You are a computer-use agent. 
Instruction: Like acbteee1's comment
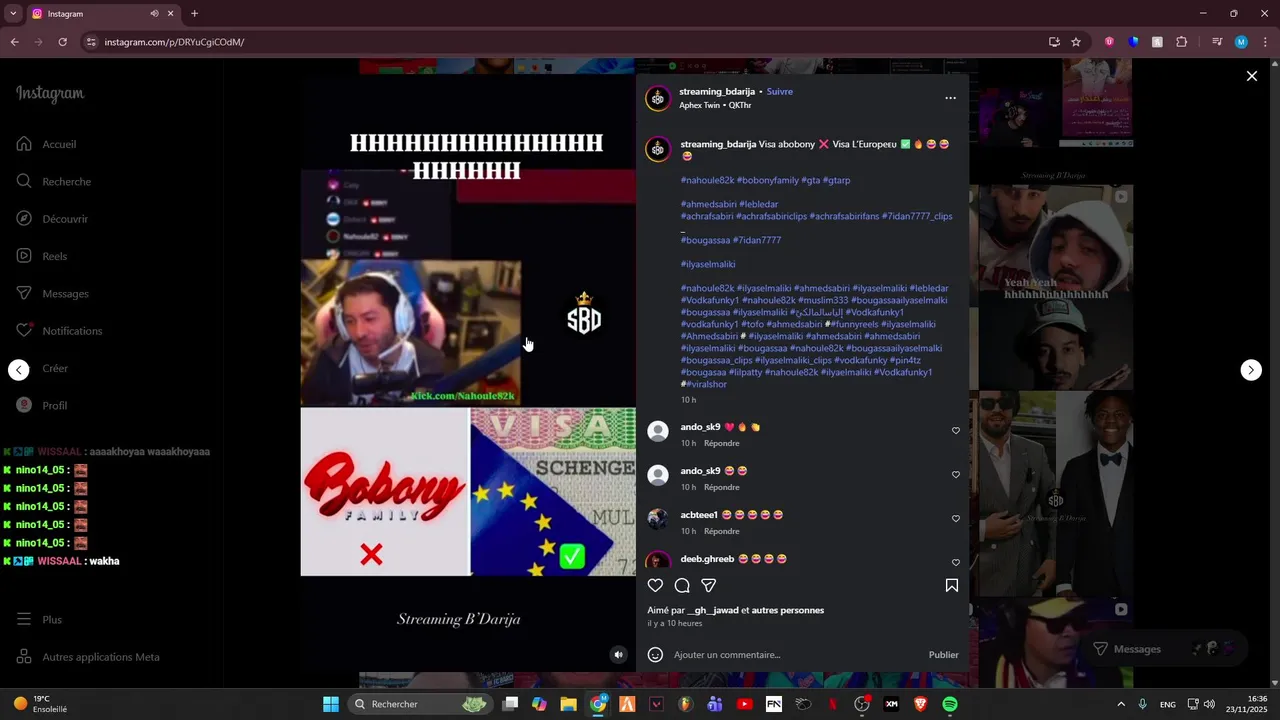pos(956,519)
